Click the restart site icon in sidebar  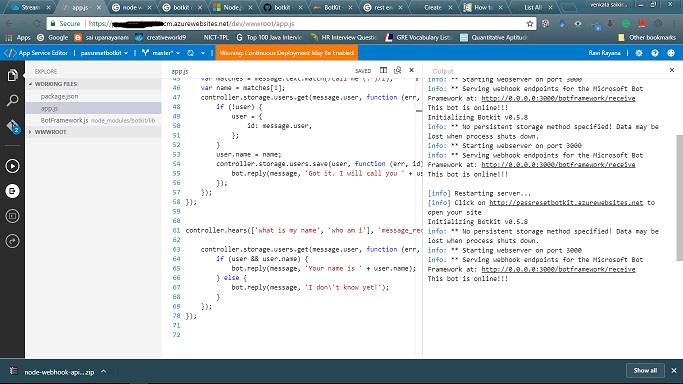[12, 241]
